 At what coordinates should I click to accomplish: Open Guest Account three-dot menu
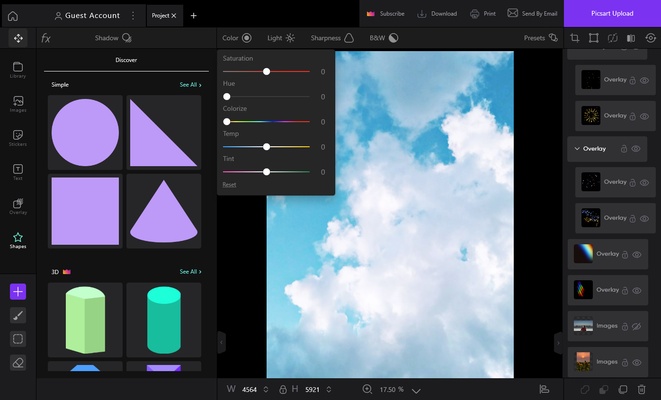pyautogui.click(x=133, y=16)
